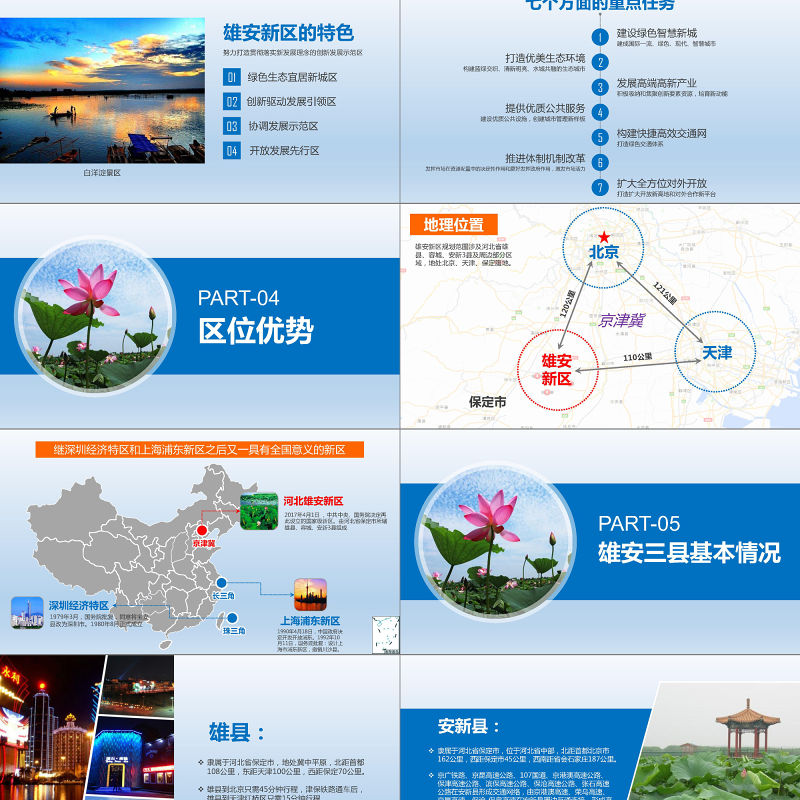The image size is (800, 800).
Task: Select the 02 number box beside 创新驱动发展引领区
Action: pos(232,102)
